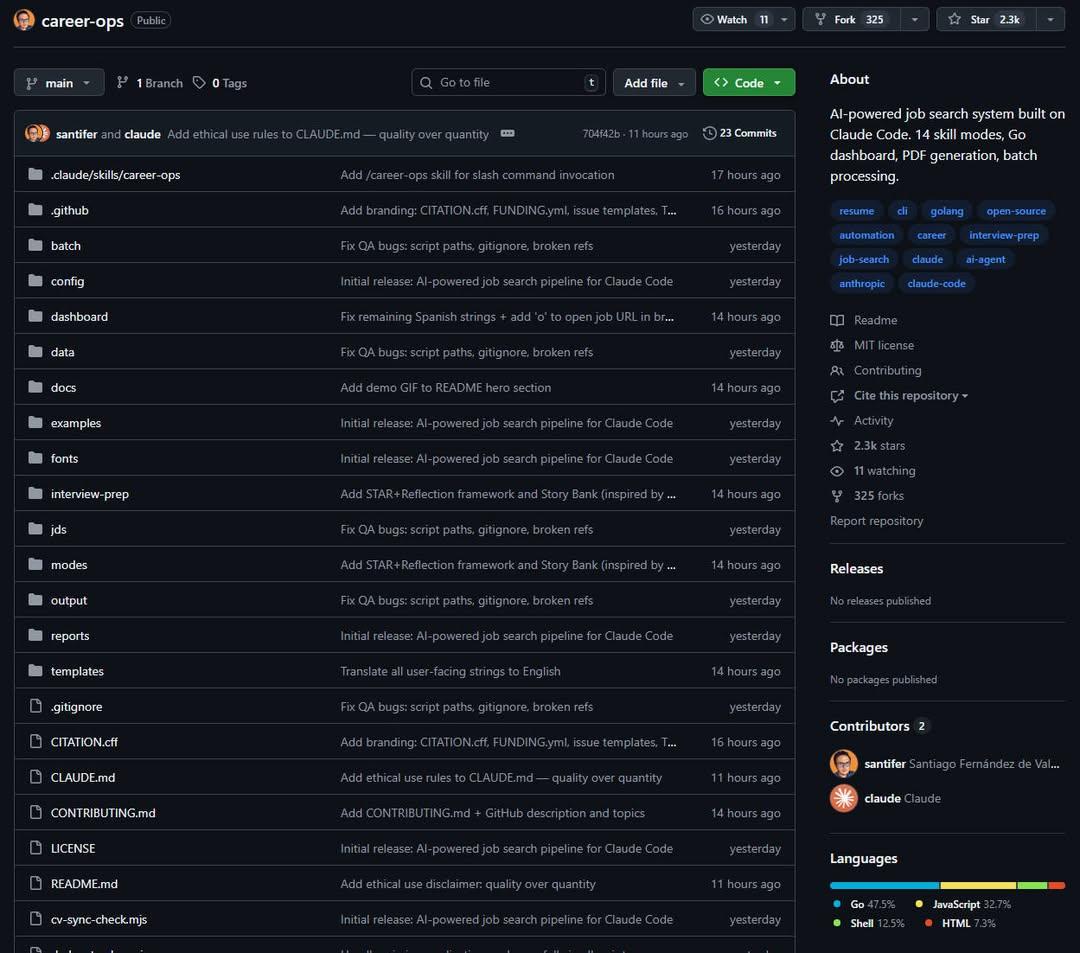The image size is (1080, 953).
Task: Open the interview-prep folder
Action: [90, 494]
